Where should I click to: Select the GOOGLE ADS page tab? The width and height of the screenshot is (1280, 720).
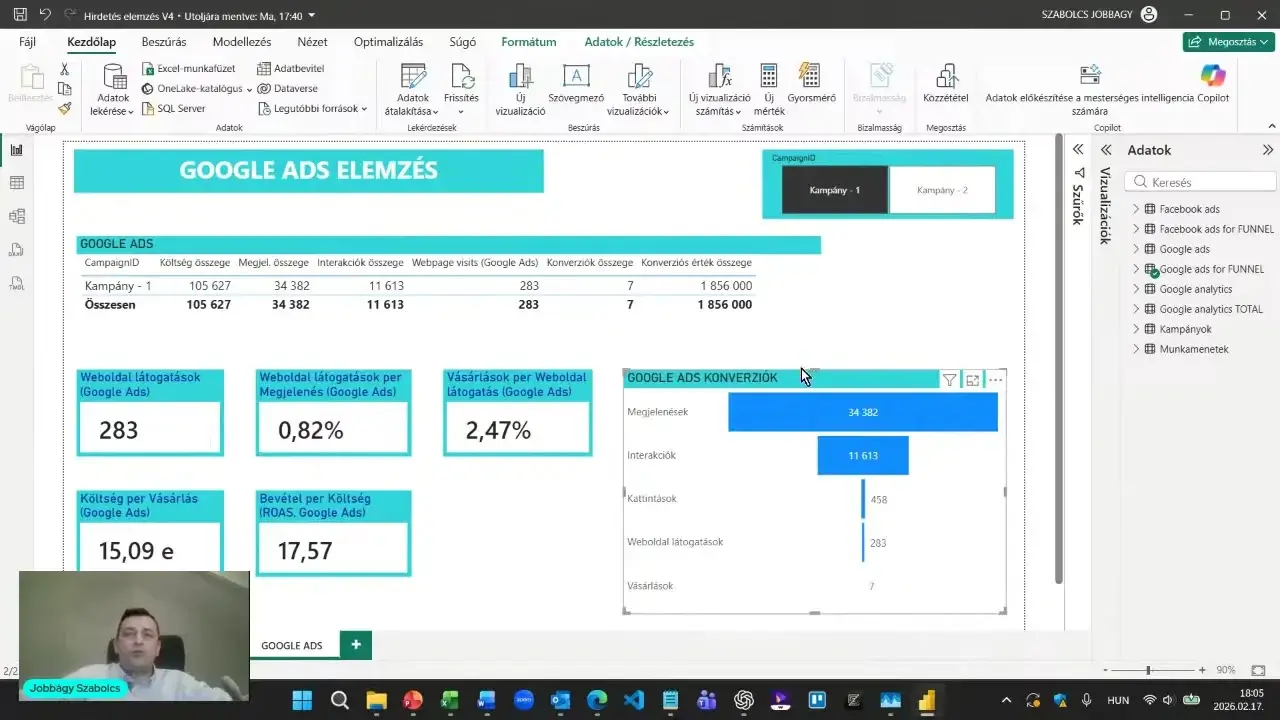(292, 645)
